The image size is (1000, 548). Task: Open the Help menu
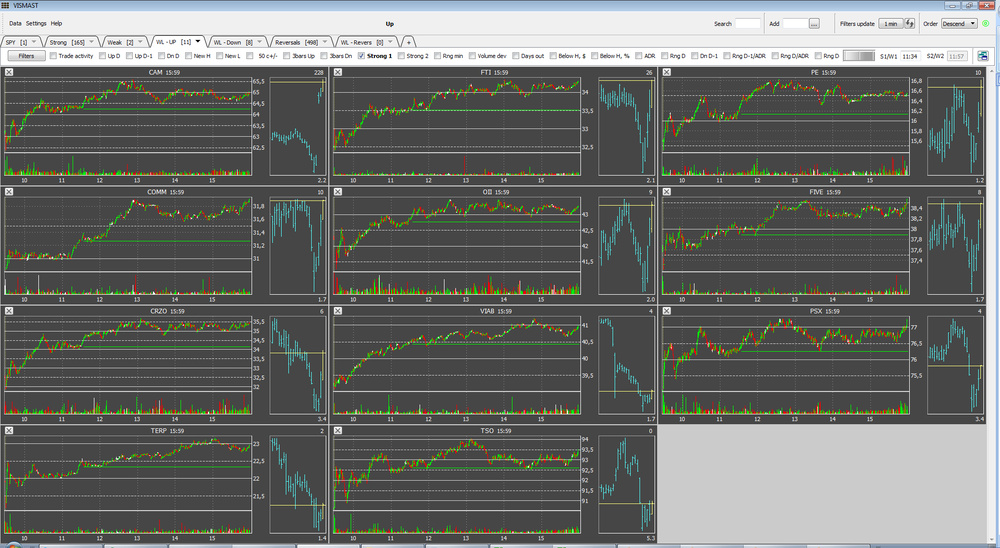coord(56,24)
